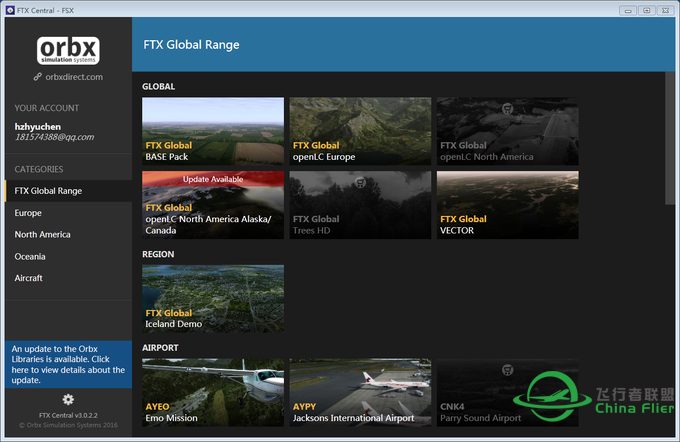The image size is (680, 442).
Task: Click the FTX Central v3.0.2.2 version text
Action: pos(68,415)
